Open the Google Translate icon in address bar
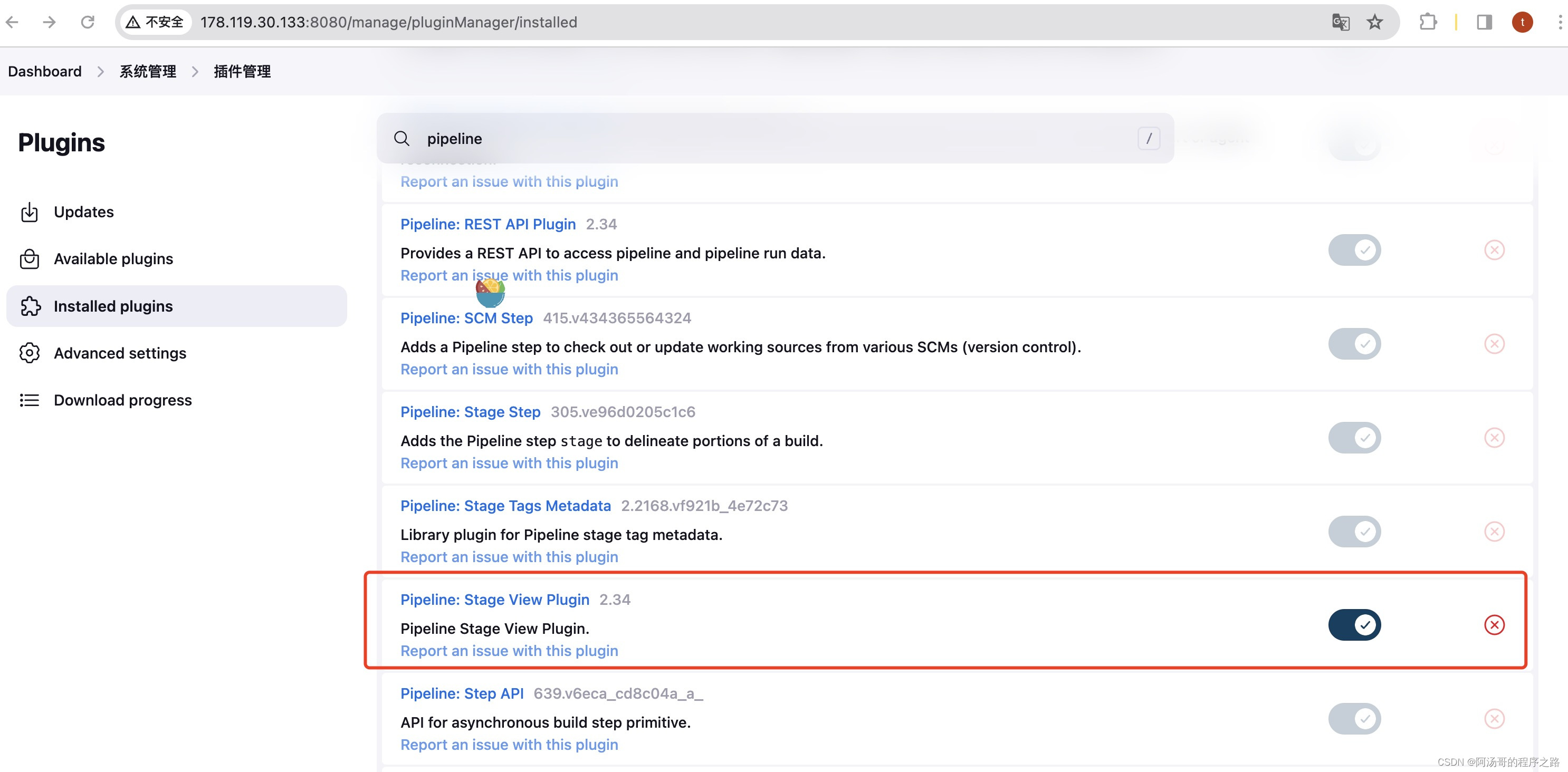 click(x=1341, y=22)
